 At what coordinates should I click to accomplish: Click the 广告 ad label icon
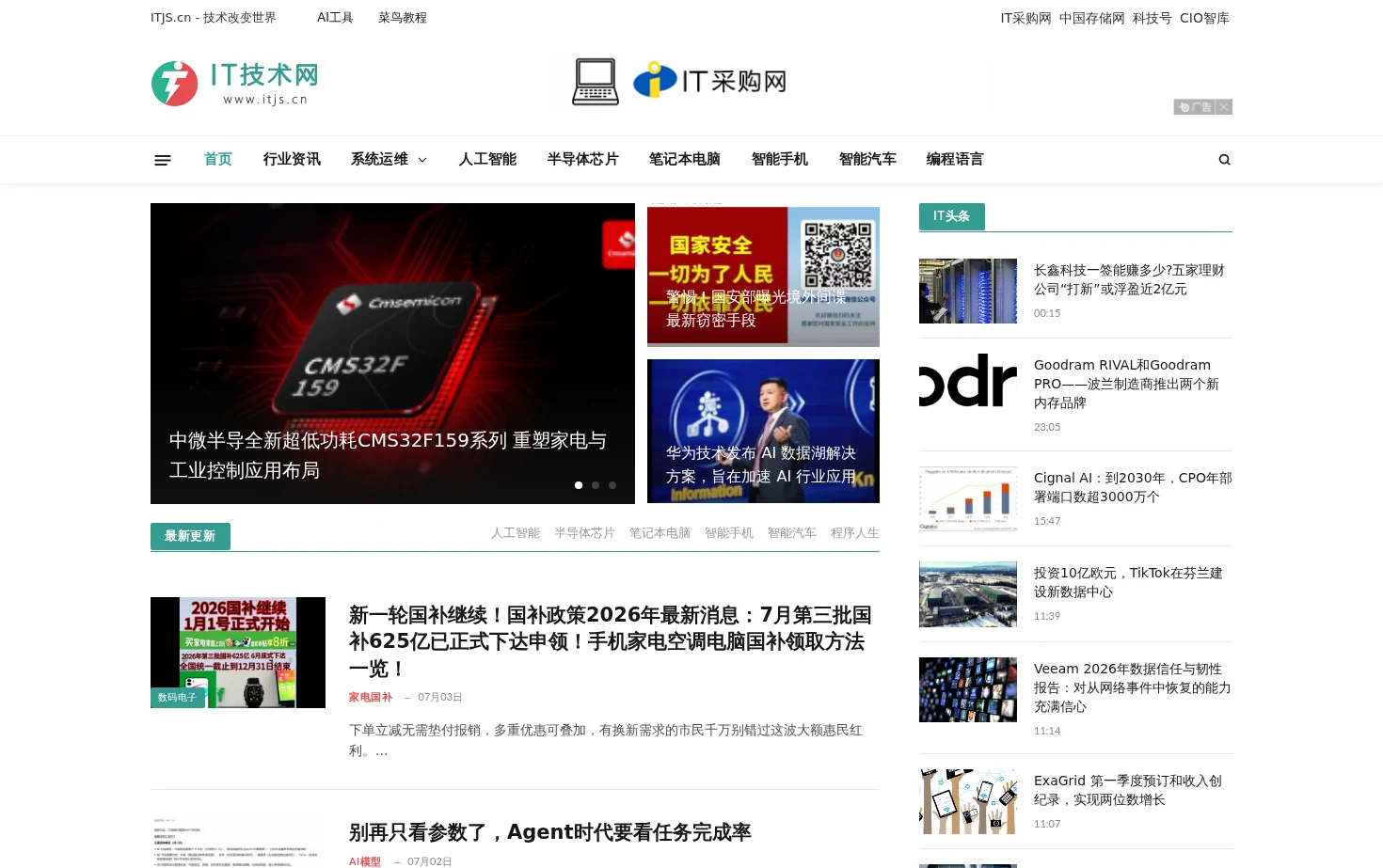pyautogui.click(x=1195, y=107)
